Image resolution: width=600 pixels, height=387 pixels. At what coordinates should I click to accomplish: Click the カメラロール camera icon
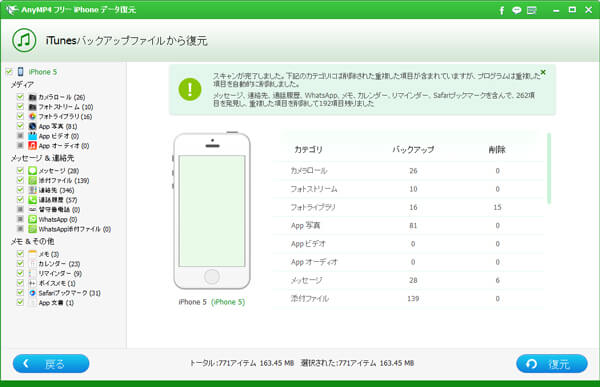click(33, 97)
